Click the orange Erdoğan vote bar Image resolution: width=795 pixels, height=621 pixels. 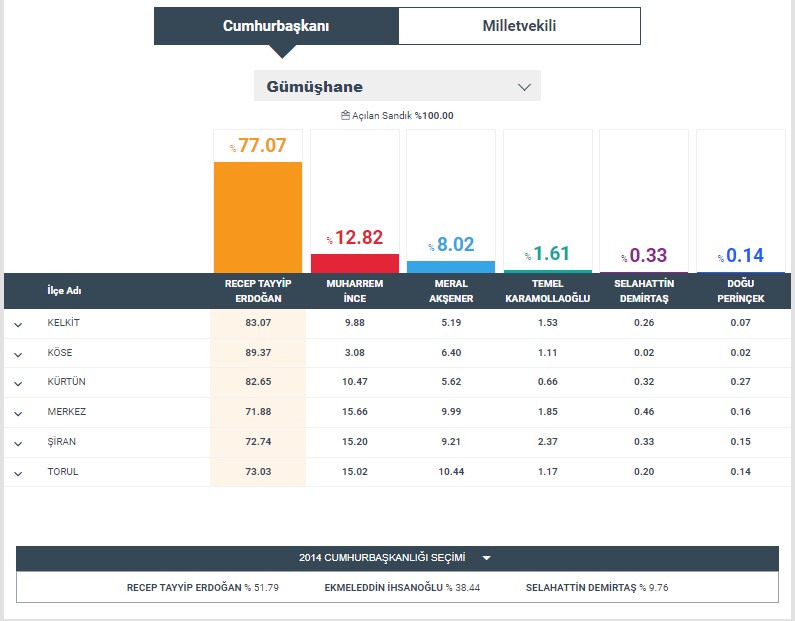(x=258, y=216)
